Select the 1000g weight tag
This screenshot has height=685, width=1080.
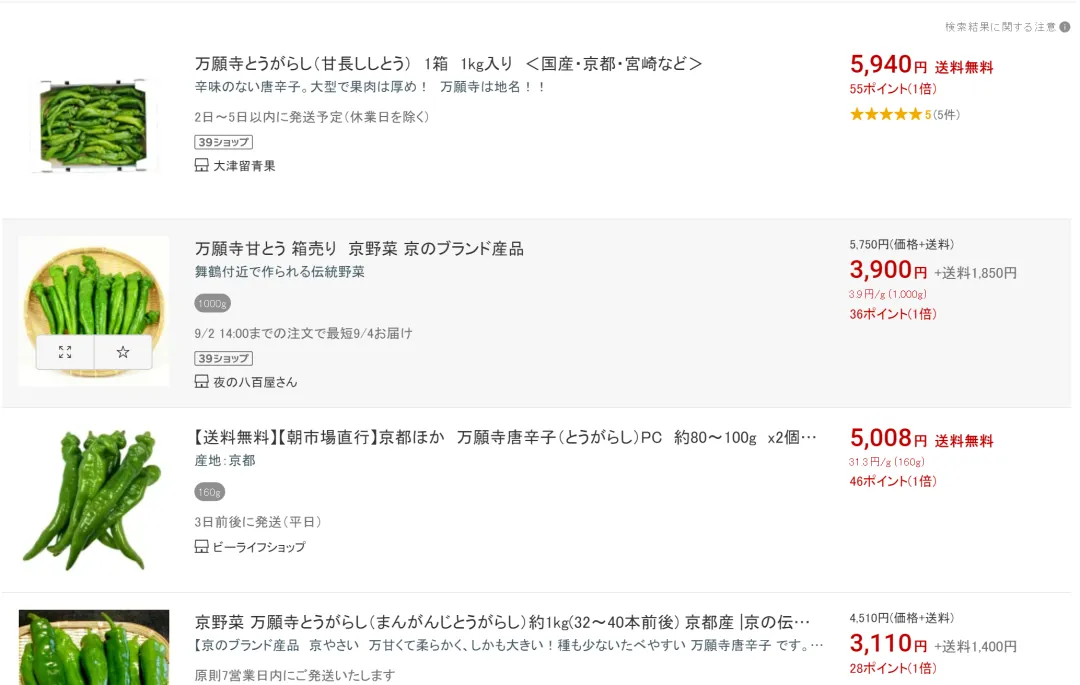point(212,304)
